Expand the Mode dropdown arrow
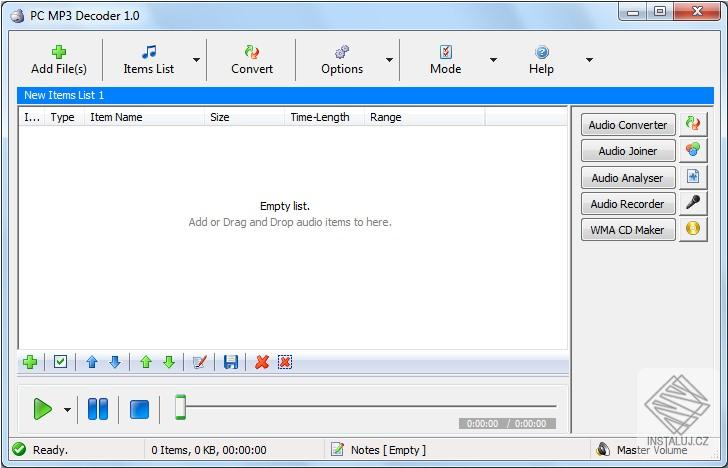Viewport: 728px width, 468px height. coord(494,60)
